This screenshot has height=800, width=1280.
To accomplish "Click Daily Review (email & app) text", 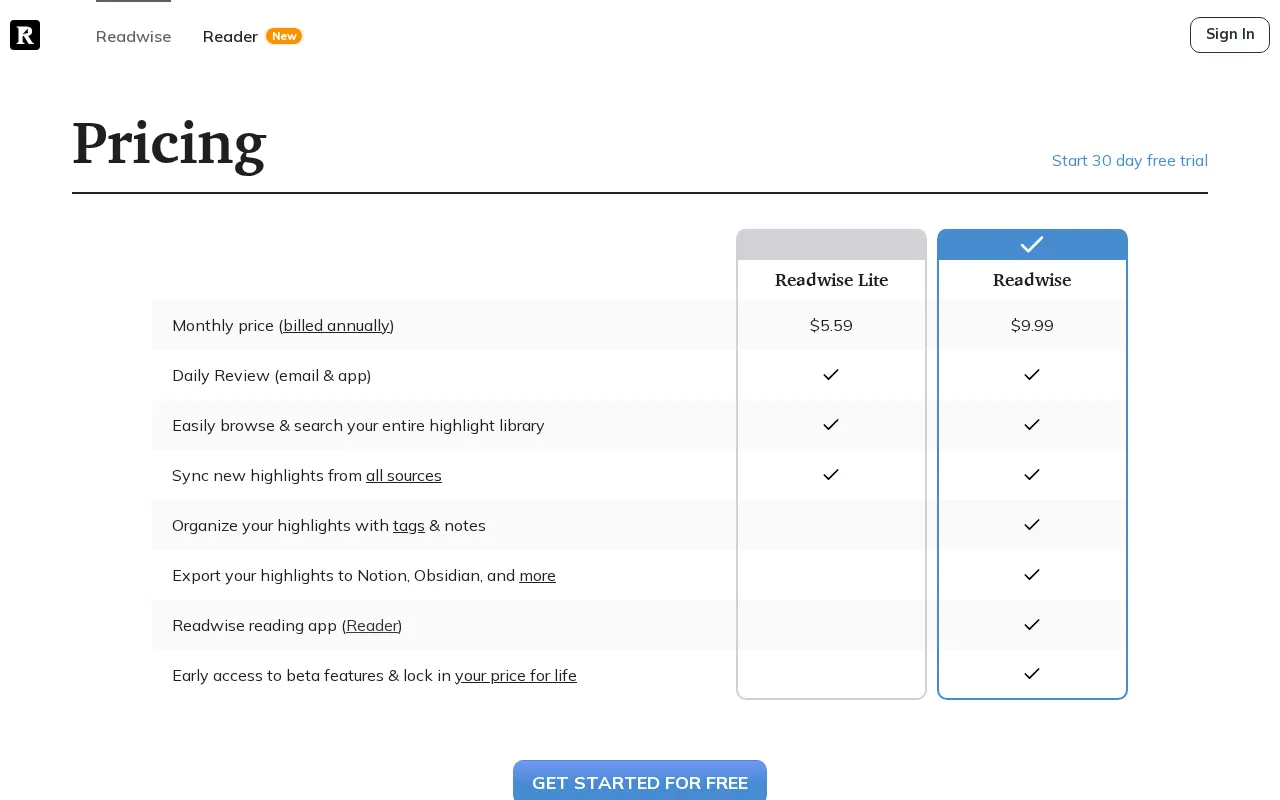I will (x=271, y=376).
